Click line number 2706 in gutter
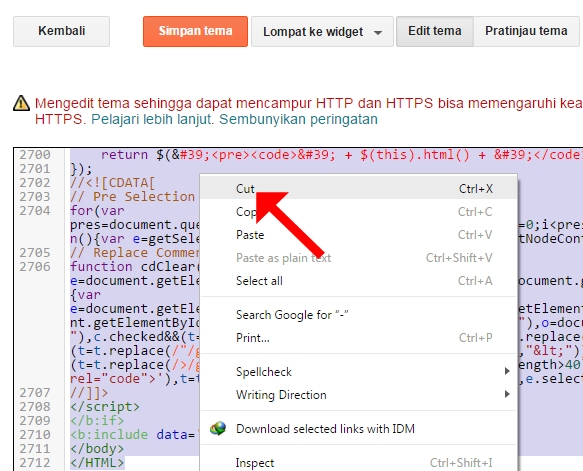583x471 pixels. (x=35, y=267)
